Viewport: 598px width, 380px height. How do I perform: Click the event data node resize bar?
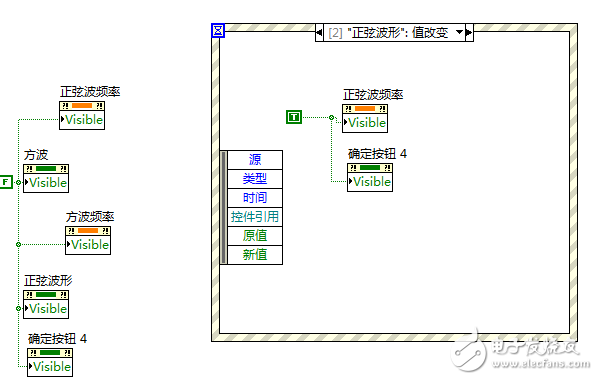click(x=224, y=207)
